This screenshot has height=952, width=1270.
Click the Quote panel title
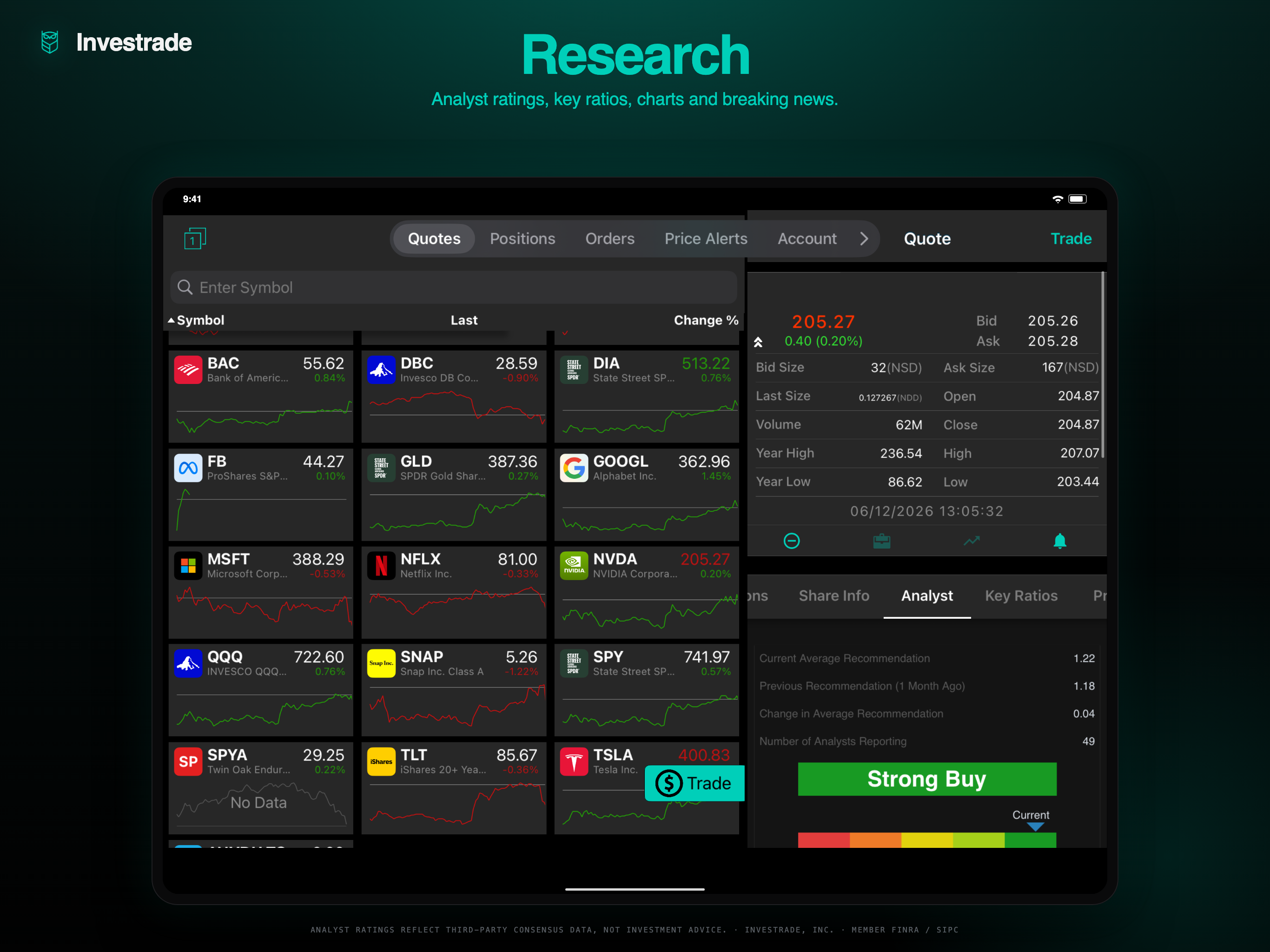[926, 238]
